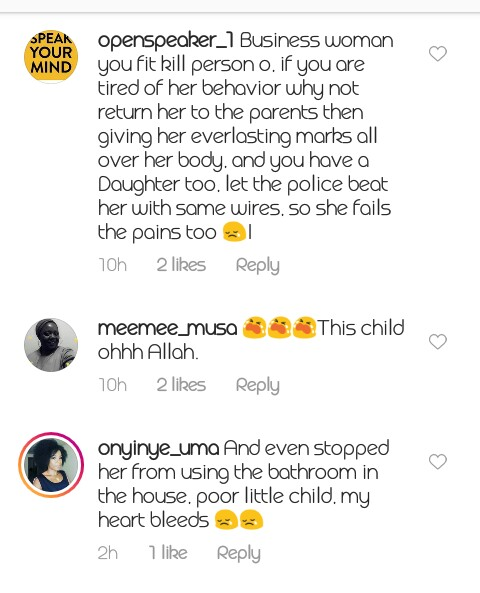
Task: View 2 likes on openspeaker_1 comment
Action: click(x=181, y=265)
